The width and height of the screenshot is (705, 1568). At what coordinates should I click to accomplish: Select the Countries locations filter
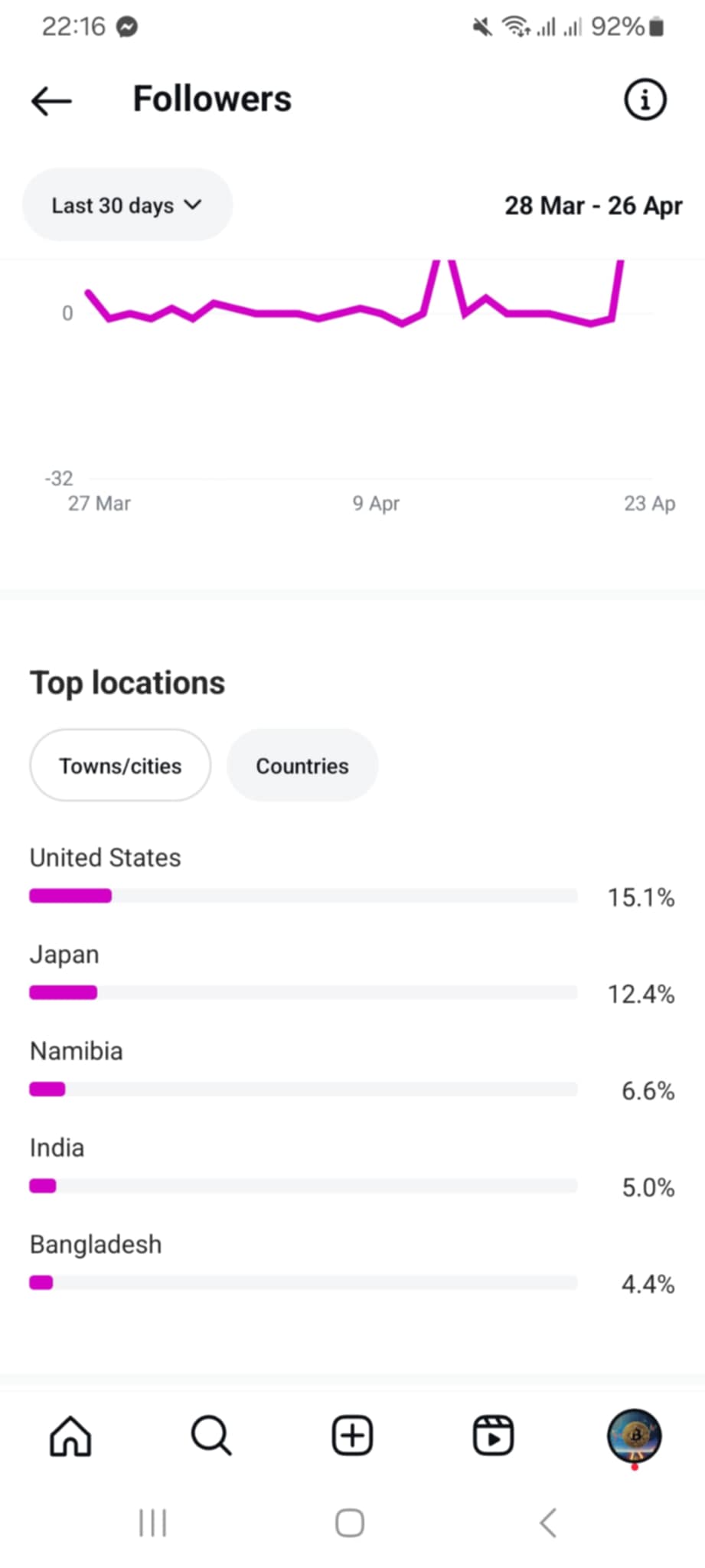point(302,766)
